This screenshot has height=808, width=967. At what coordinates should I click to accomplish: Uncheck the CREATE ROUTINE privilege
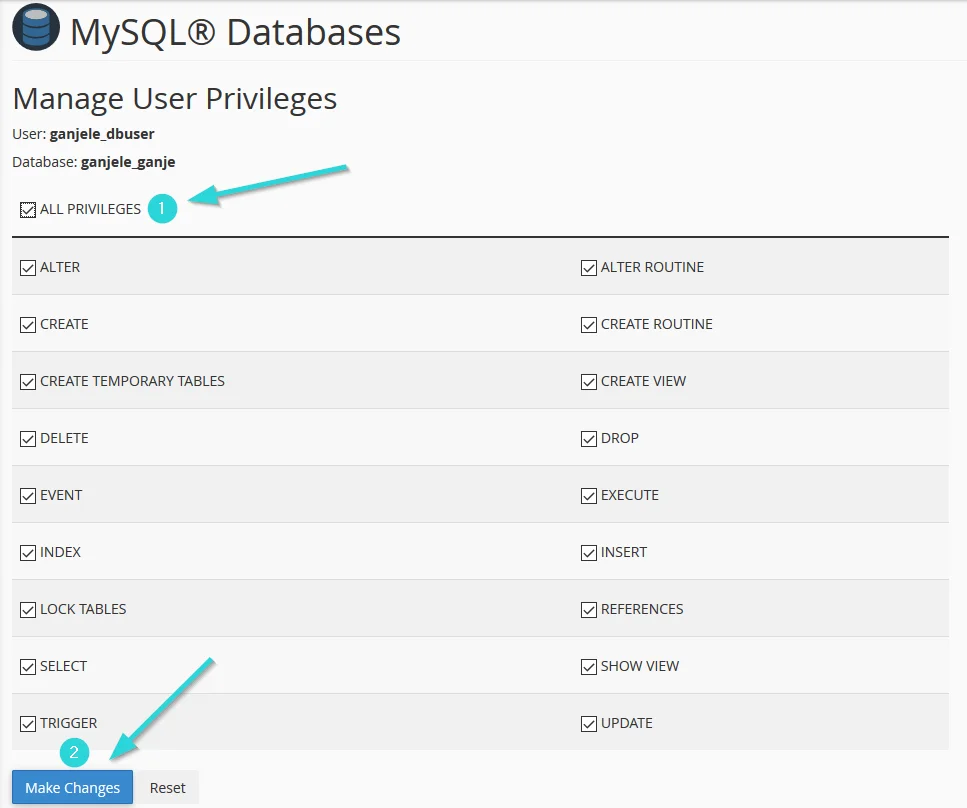coord(589,324)
